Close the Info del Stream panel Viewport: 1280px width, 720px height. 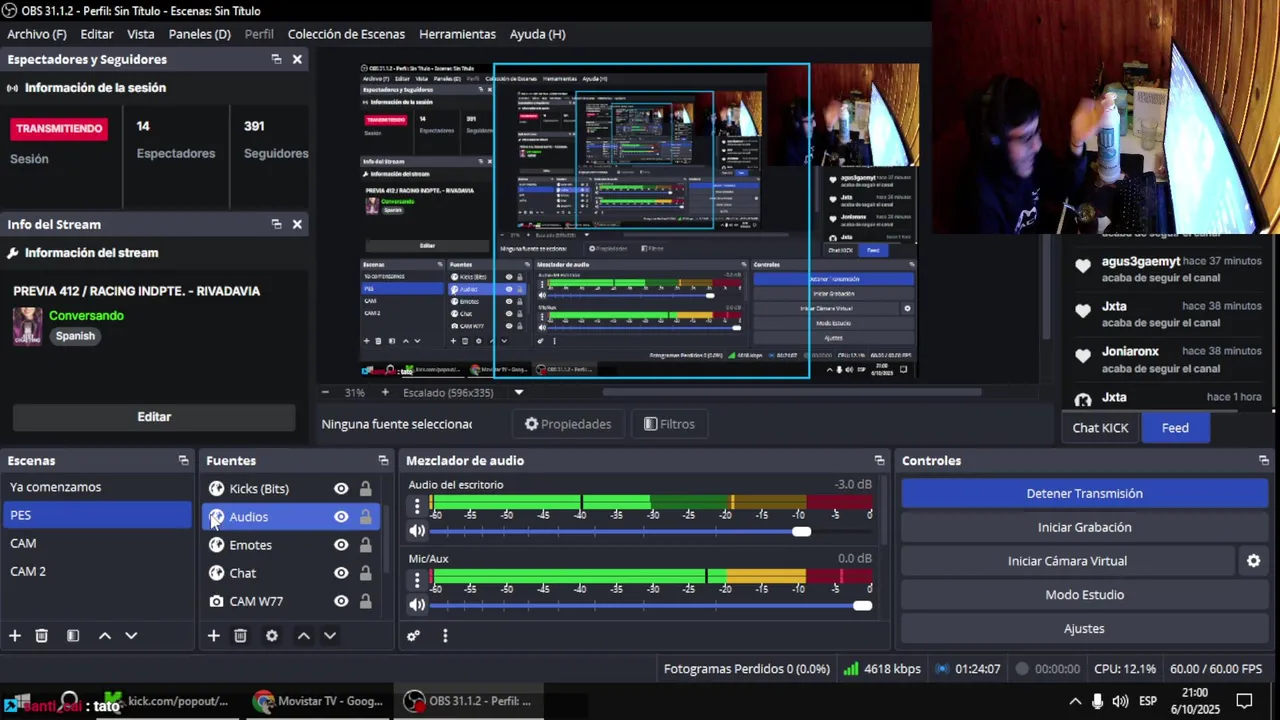(x=297, y=225)
